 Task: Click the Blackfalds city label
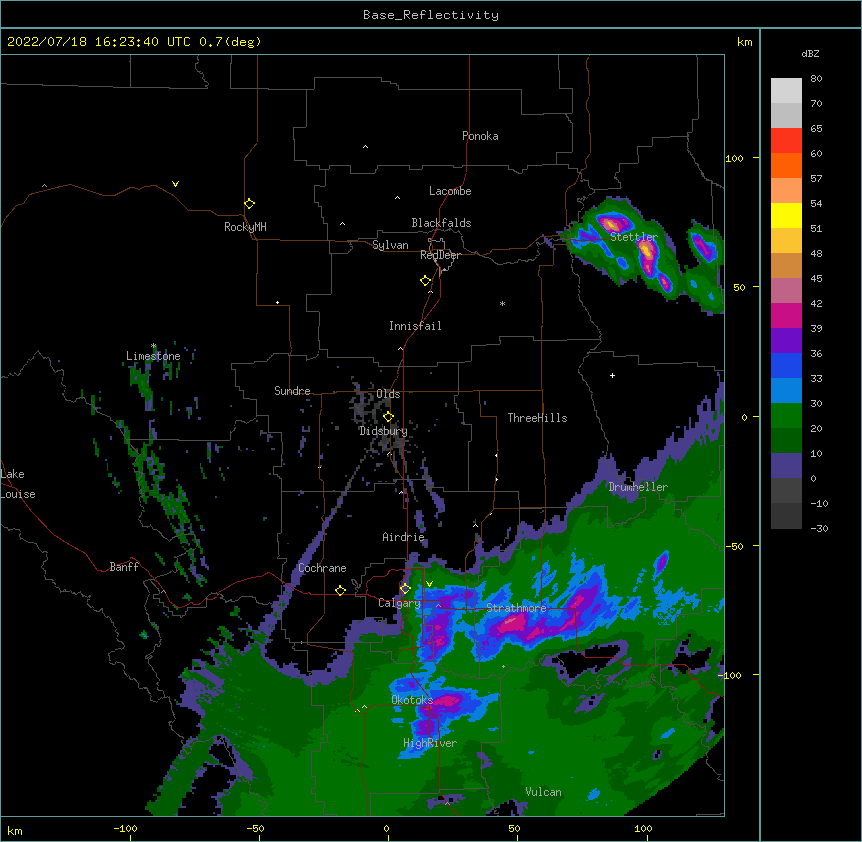(x=441, y=223)
